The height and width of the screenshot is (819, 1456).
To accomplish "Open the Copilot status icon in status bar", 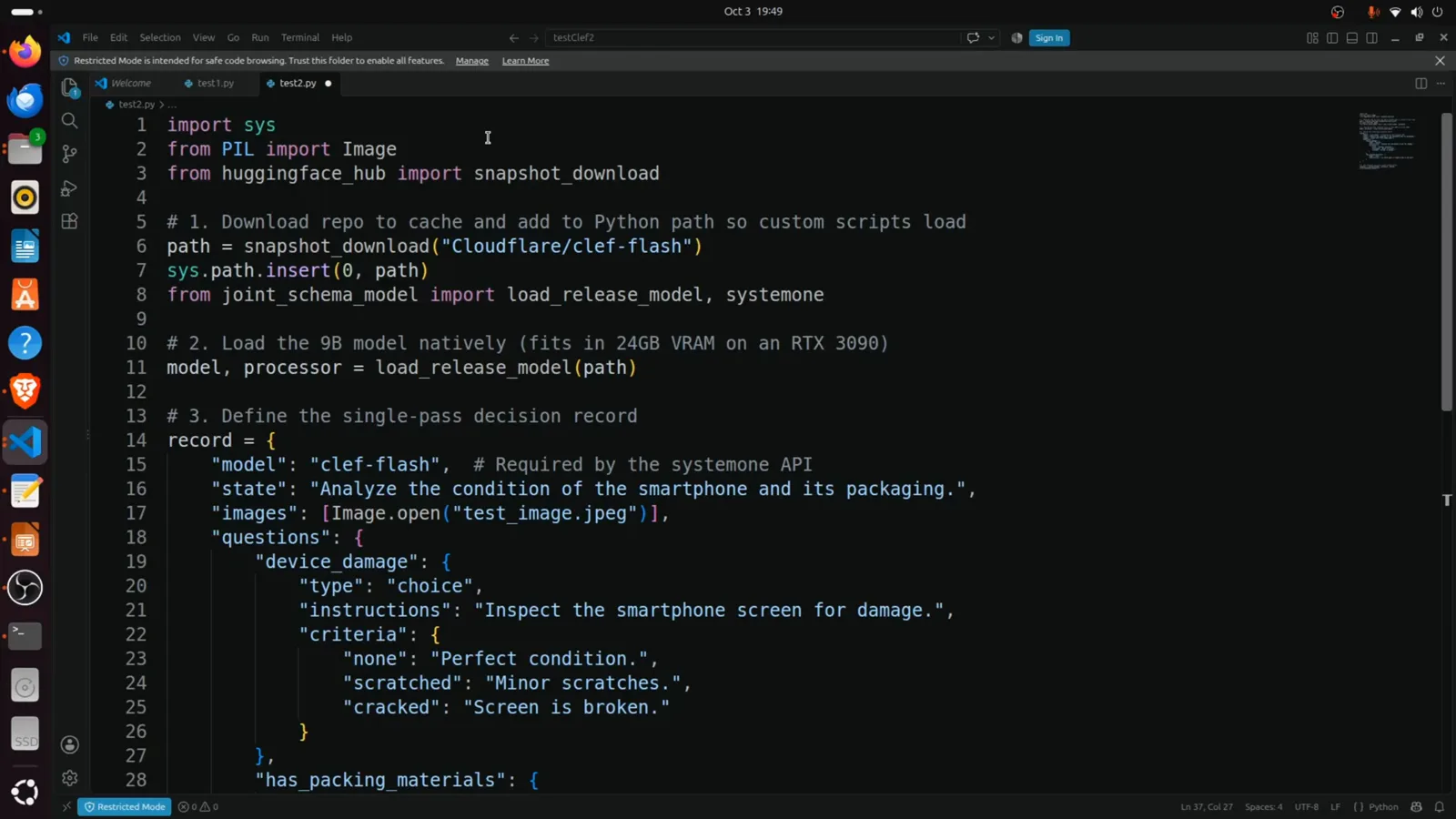I will point(1416,806).
